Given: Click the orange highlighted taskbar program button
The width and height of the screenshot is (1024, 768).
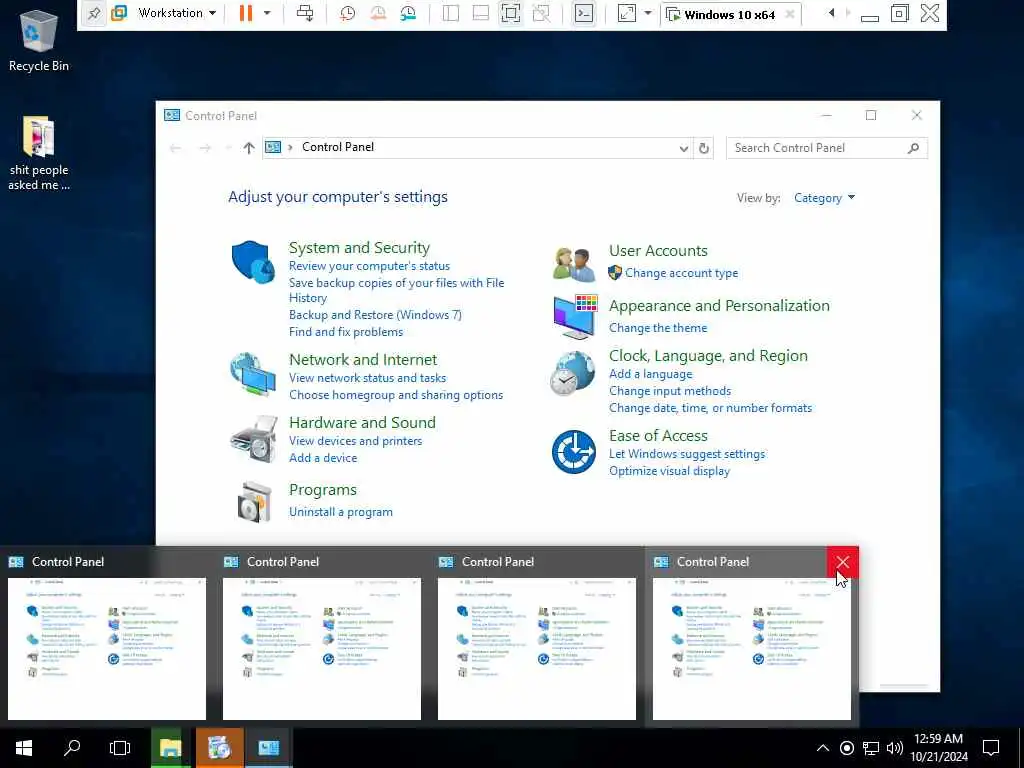Looking at the screenshot, I should 219,748.
